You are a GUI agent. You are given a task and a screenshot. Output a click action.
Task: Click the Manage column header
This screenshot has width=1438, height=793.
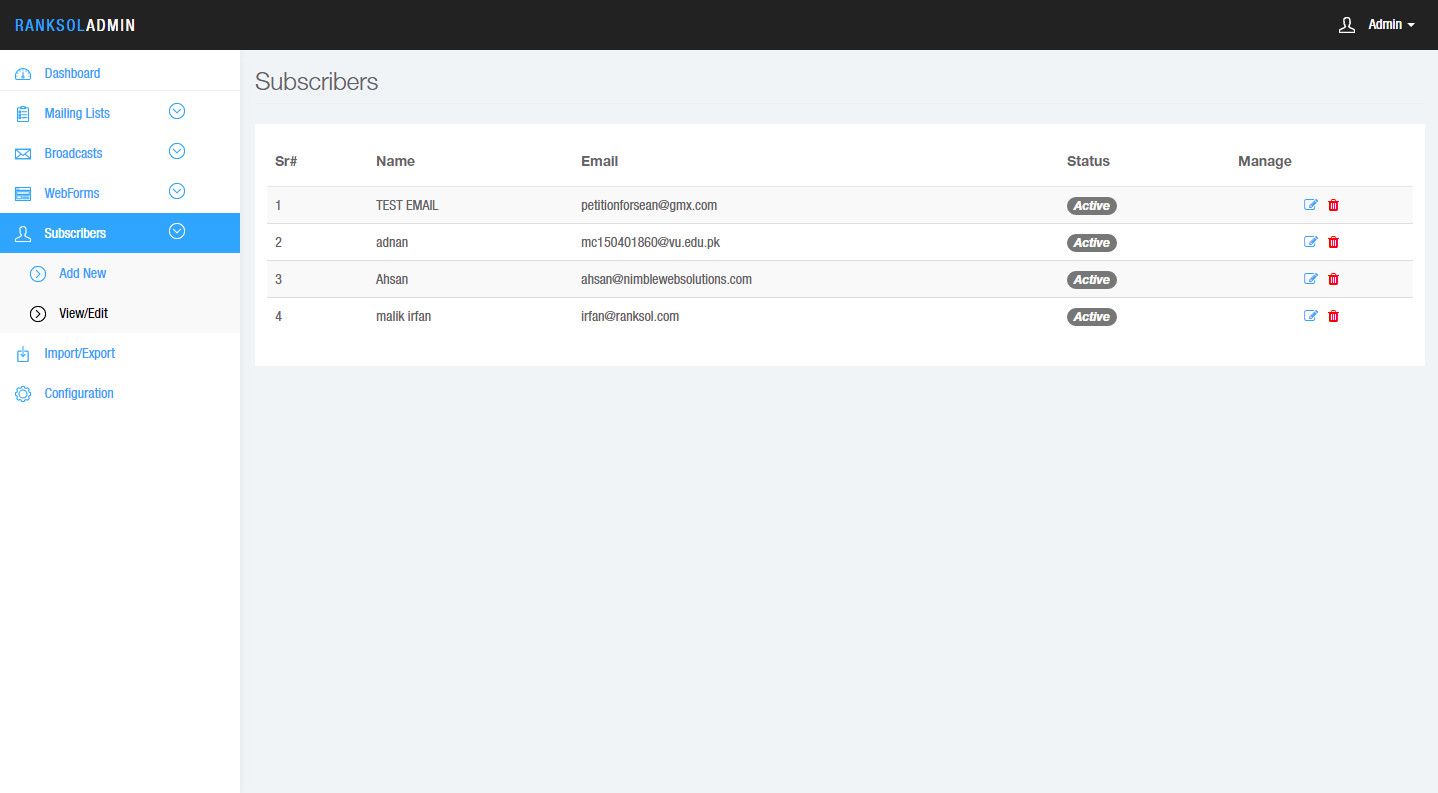(x=1265, y=161)
